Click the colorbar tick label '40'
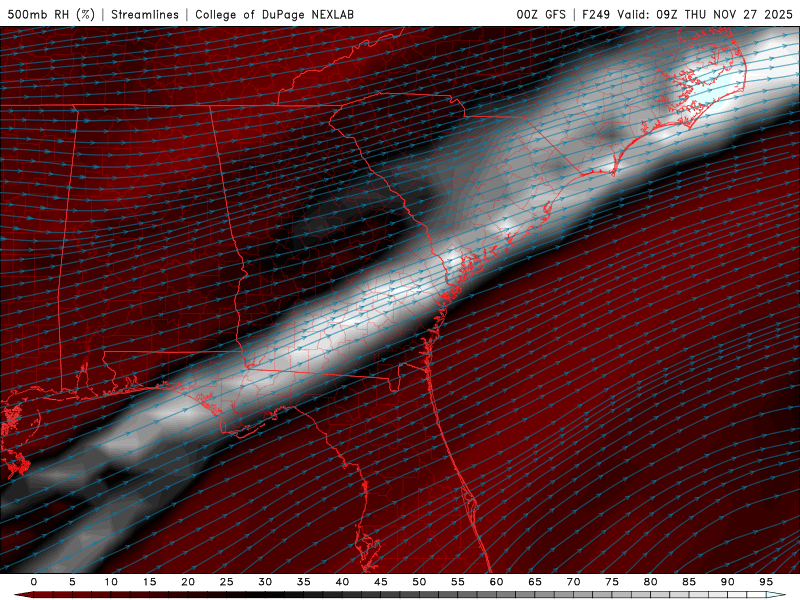This screenshot has height=600, width=800. click(342, 582)
